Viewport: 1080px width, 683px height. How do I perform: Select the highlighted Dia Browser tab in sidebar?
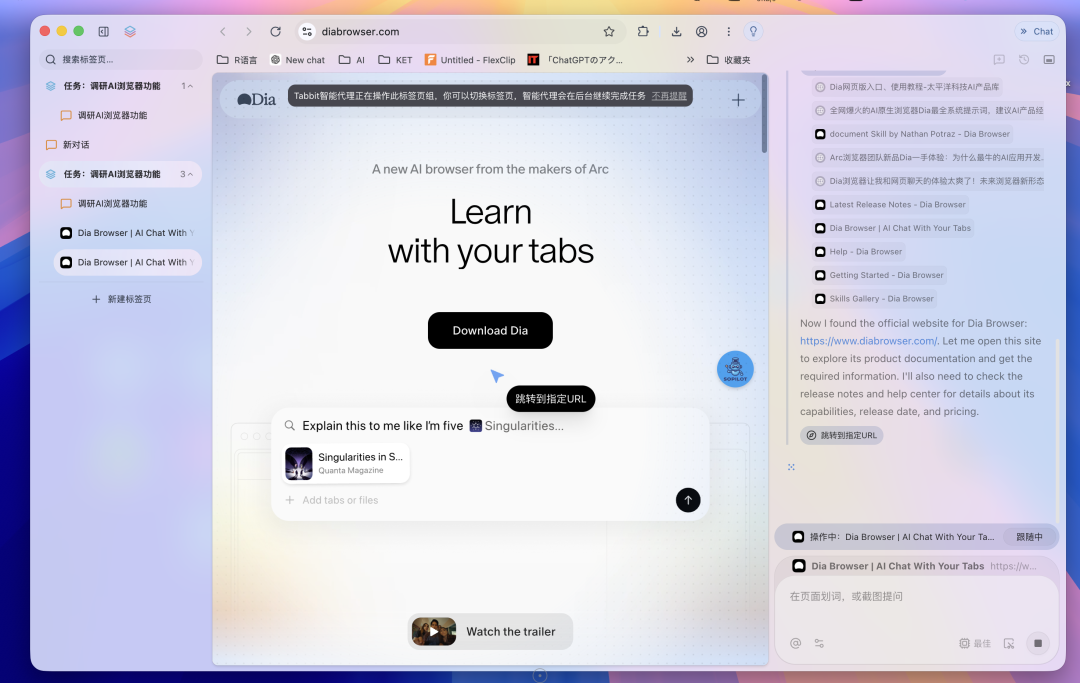(127, 262)
